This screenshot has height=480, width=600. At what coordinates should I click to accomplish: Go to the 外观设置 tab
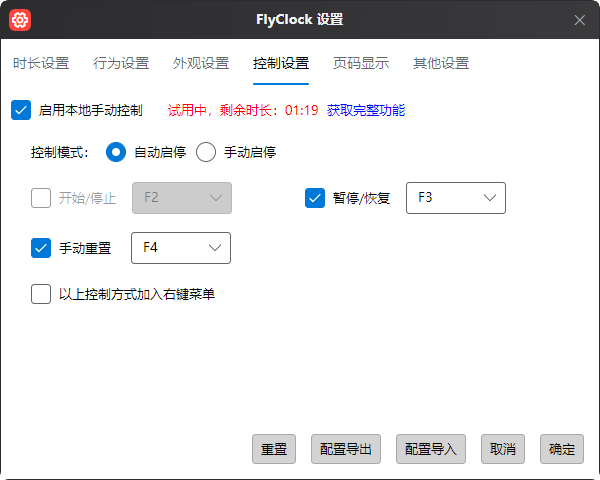pyautogui.click(x=201, y=63)
